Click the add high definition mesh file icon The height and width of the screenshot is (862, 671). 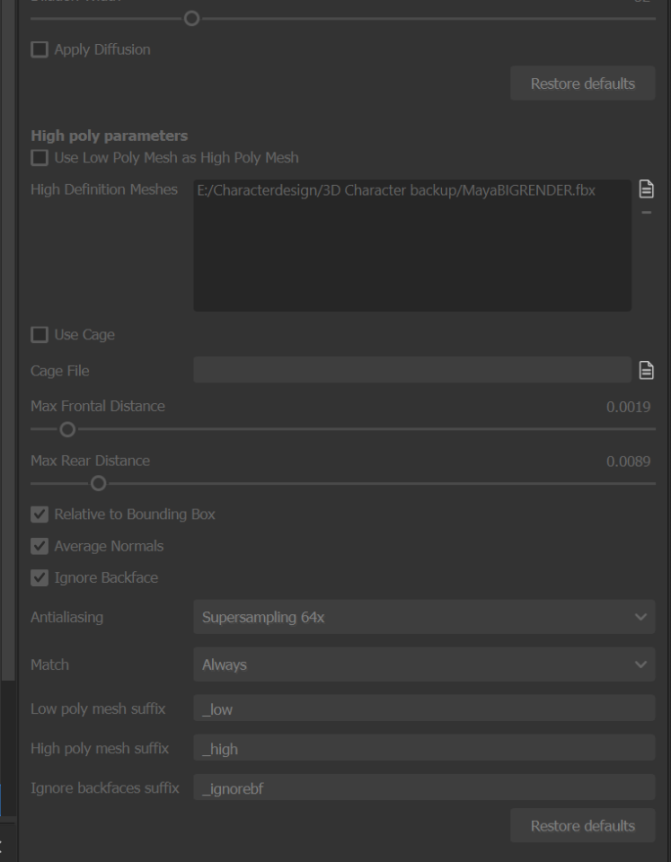click(x=646, y=189)
